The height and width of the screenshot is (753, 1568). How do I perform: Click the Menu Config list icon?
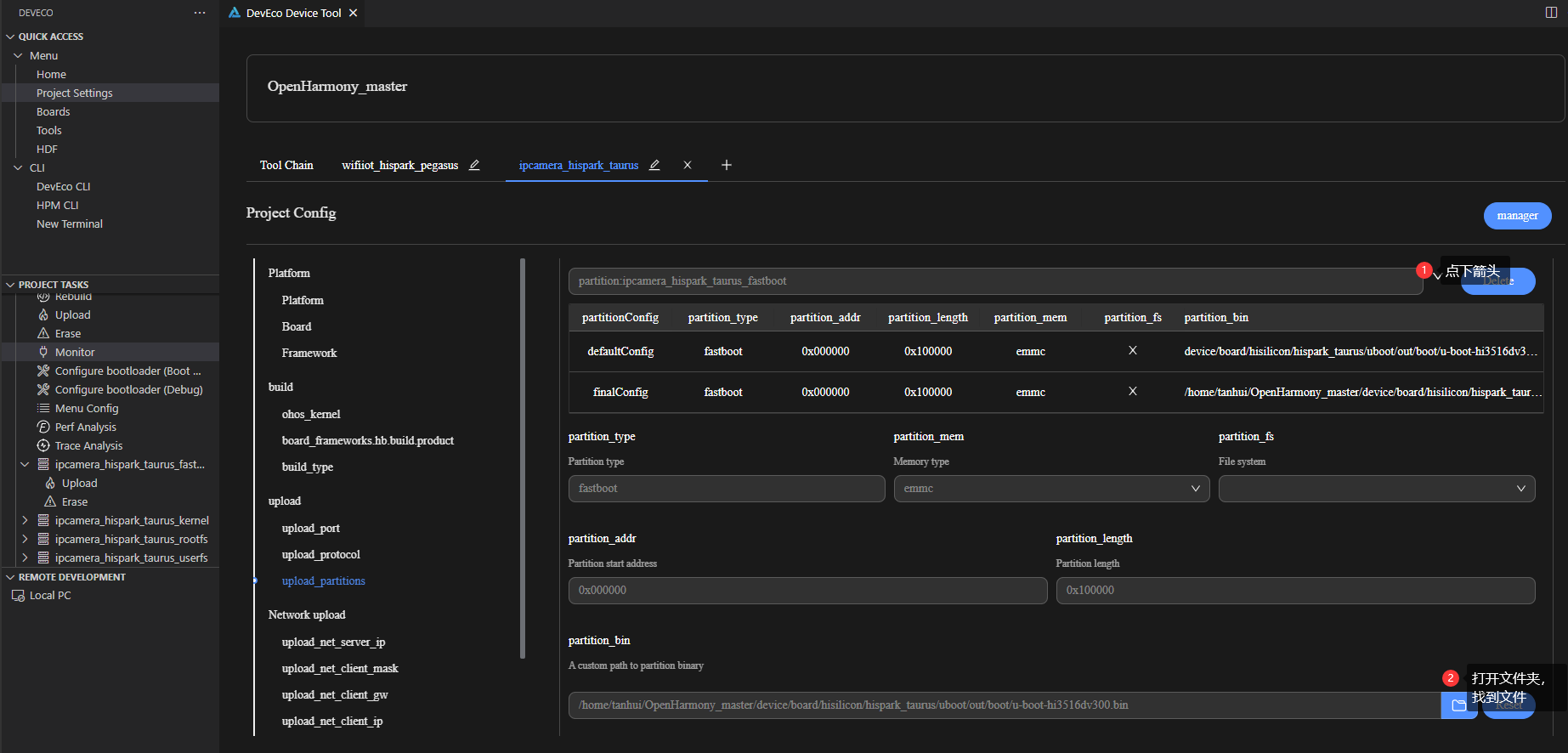point(43,408)
